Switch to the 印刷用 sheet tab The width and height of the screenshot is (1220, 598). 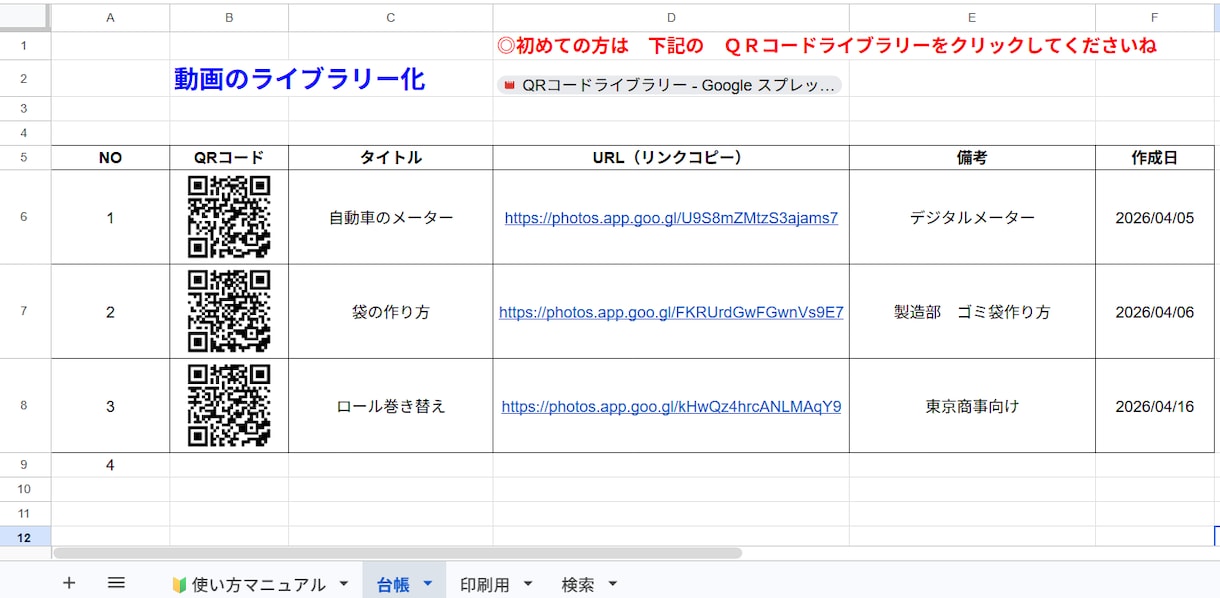(485, 584)
